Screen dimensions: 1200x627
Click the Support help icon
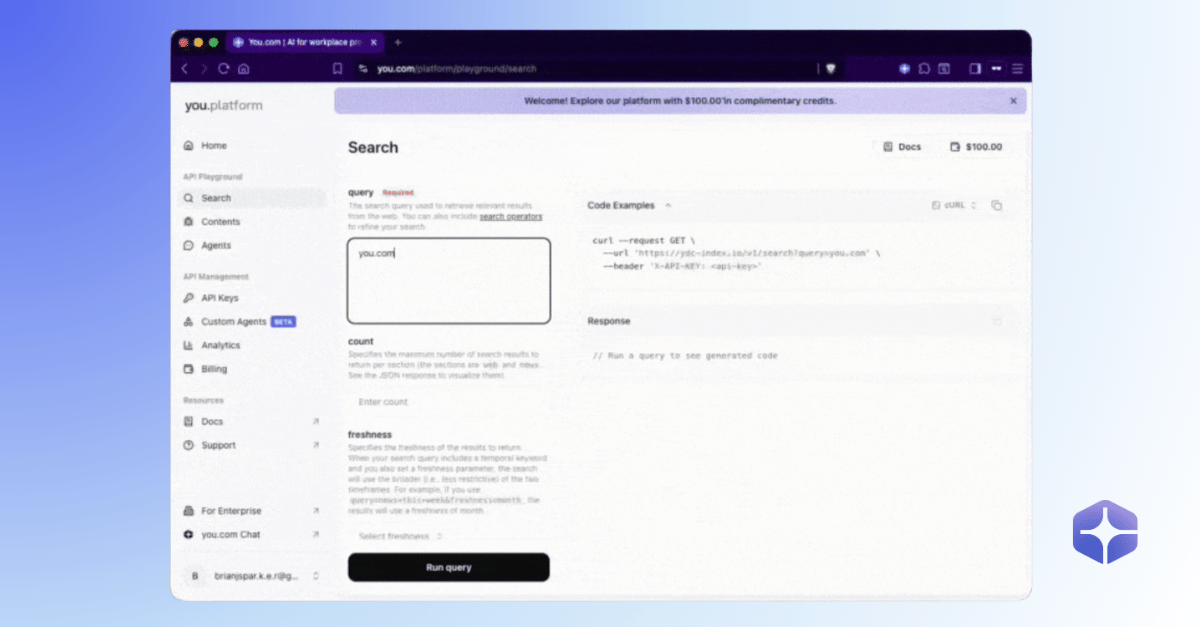pyautogui.click(x=188, y=446)
